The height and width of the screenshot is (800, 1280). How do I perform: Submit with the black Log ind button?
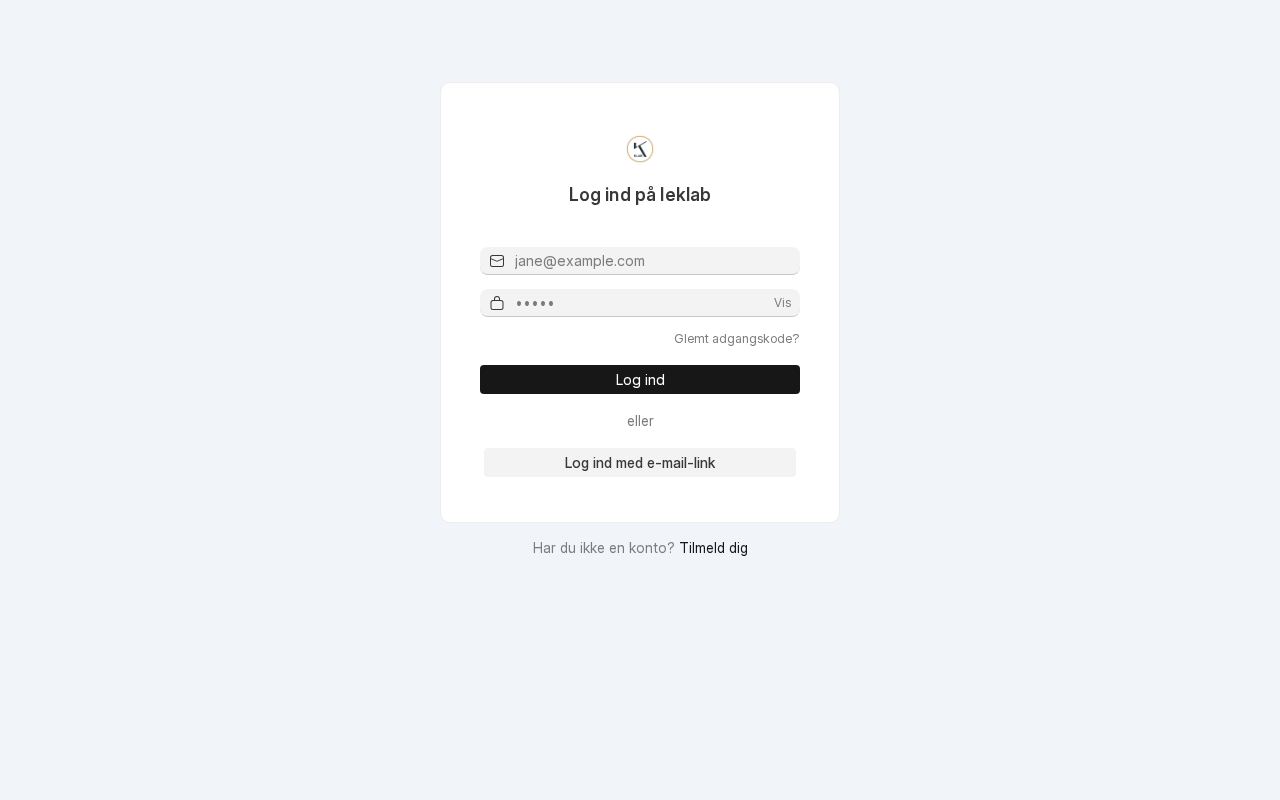click(640, 380)
